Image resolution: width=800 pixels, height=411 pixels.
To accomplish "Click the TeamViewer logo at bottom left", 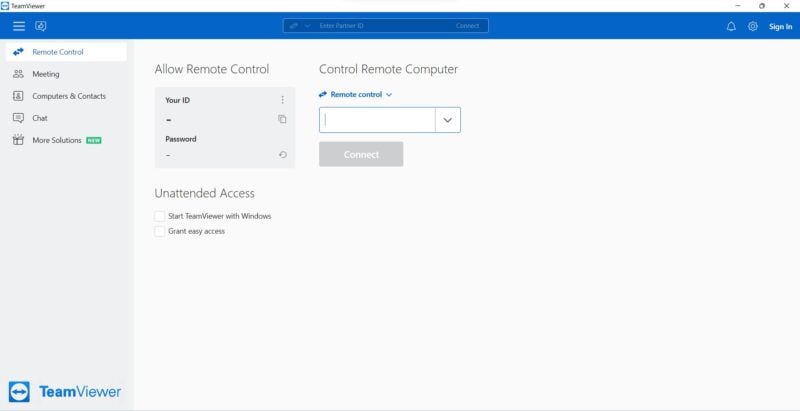I will (65, 392).
